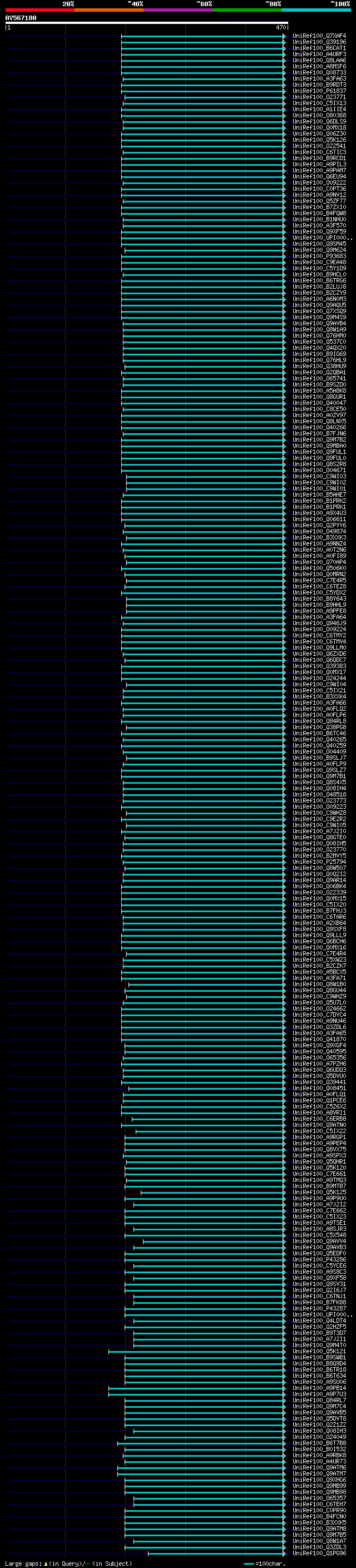Open the UniRef100_C6TAR6 entry

(319, 917)
